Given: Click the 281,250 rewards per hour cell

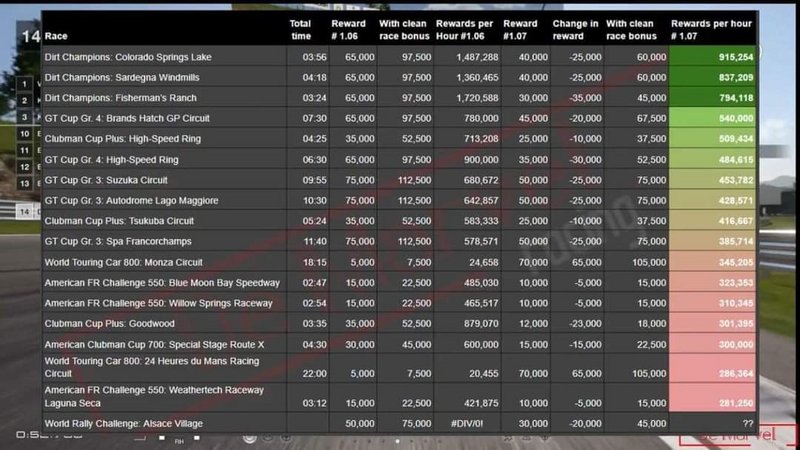Looking at the screenshot, I should (x=712, y=397).
